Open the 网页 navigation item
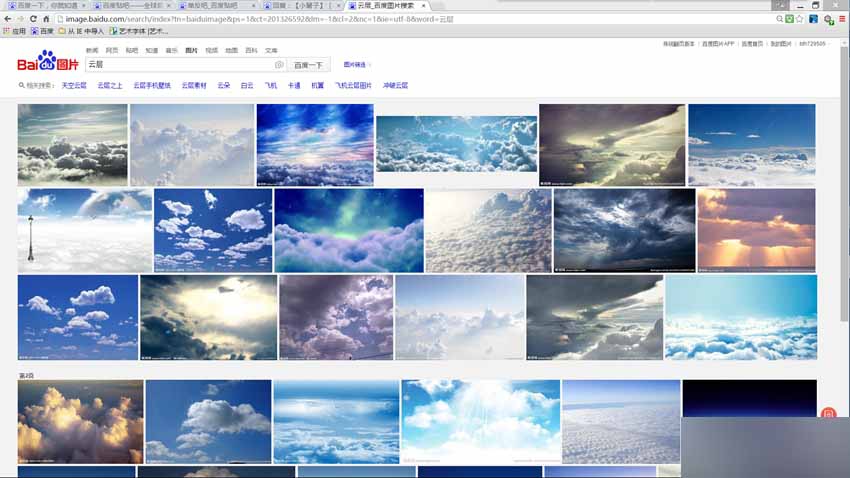 click(x=112, y=50)
